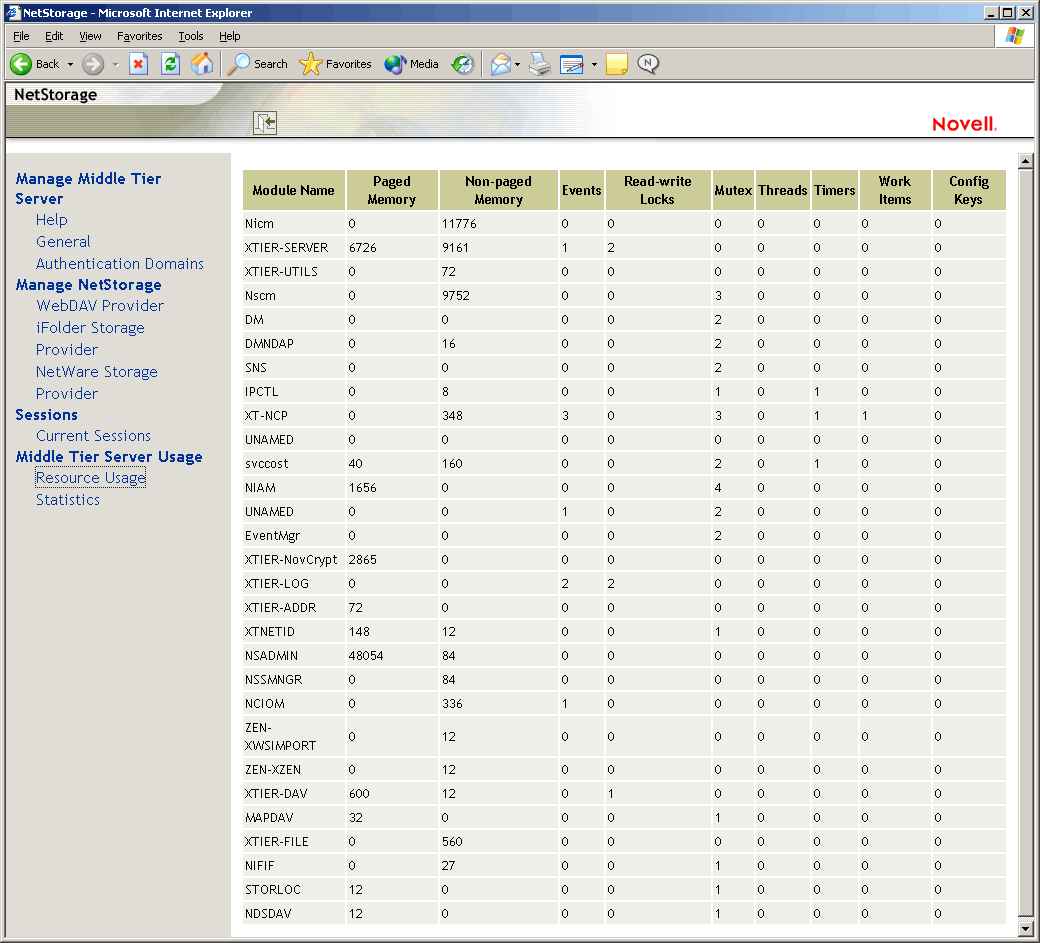Screen dimensions: 1040x943
Task: Open Current Sessions under Sessions
Action: [93, 435]
